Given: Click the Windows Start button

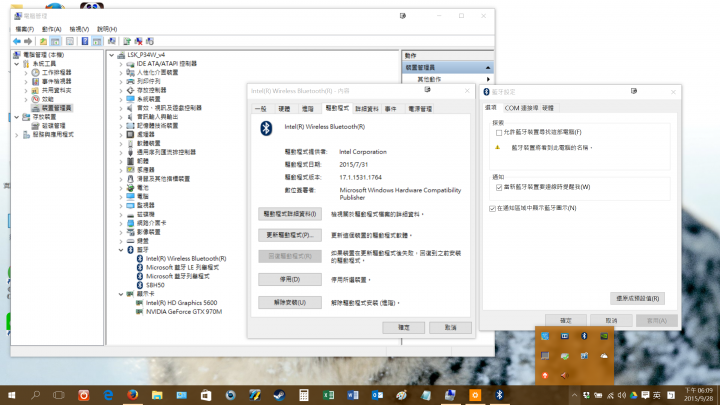Looking at the screenshot, I should [11, 395].
